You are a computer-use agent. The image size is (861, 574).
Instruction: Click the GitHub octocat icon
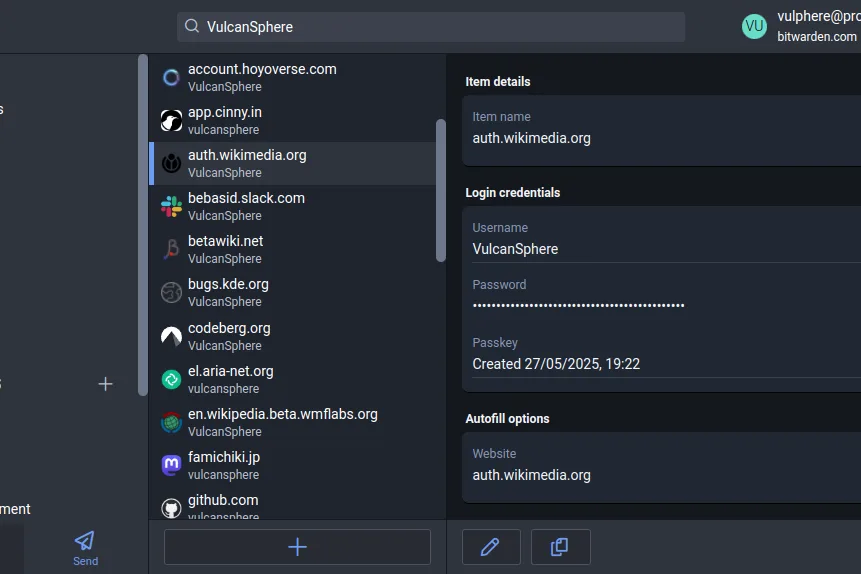pos(171,508)
